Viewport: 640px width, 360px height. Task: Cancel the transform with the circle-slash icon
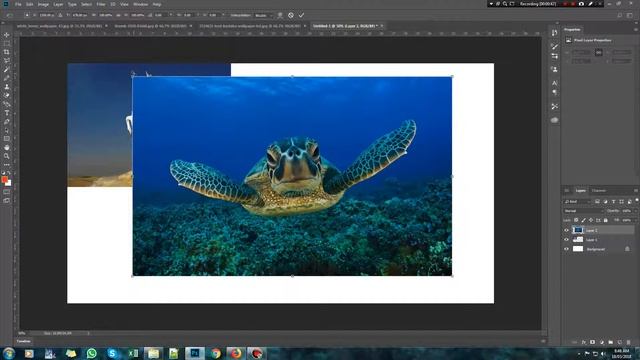pos(291,15)
